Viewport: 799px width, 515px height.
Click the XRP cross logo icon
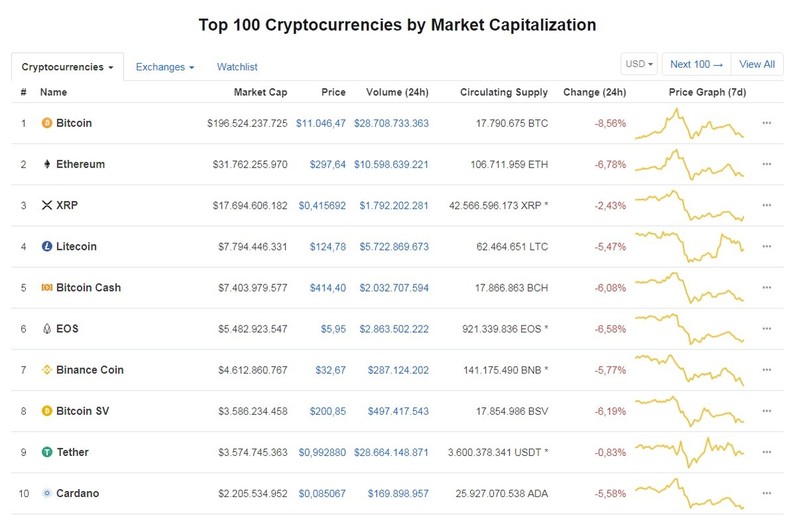pyautogui.click(x=47, y=205)
